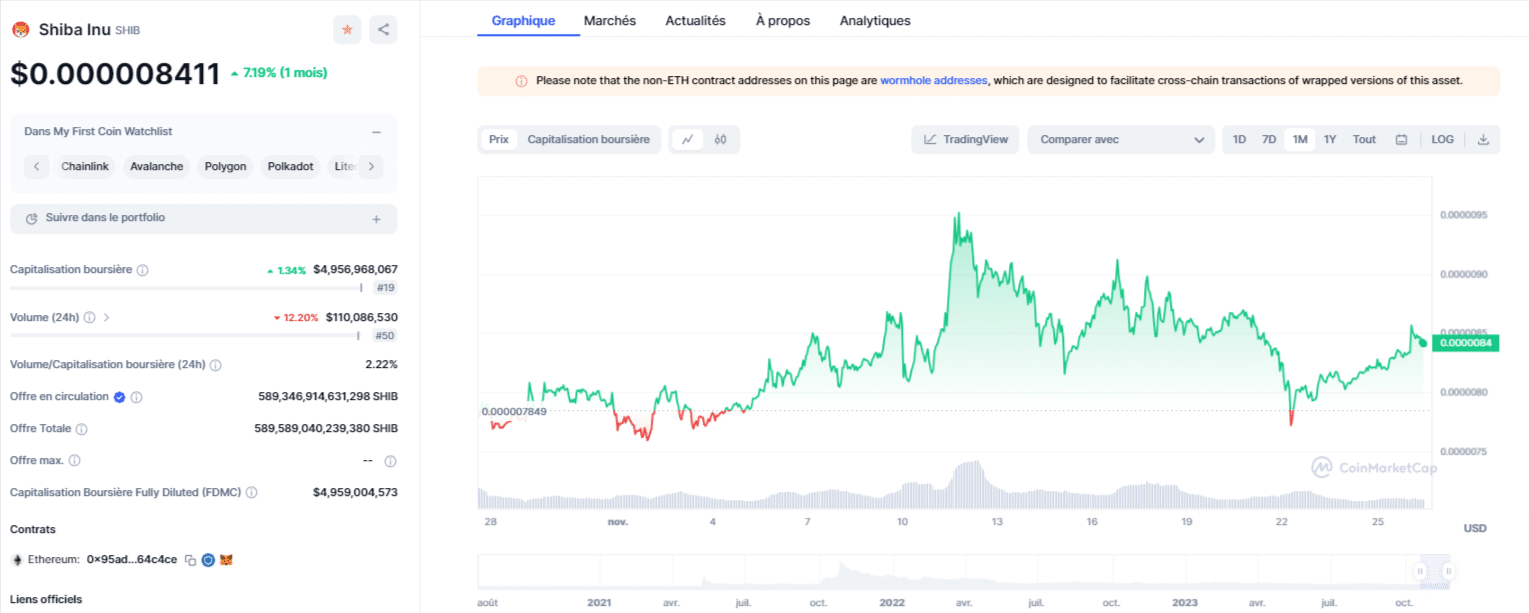Switch chart to Prix view
This screenshot has width=1529, height=613.
[498, 140]
